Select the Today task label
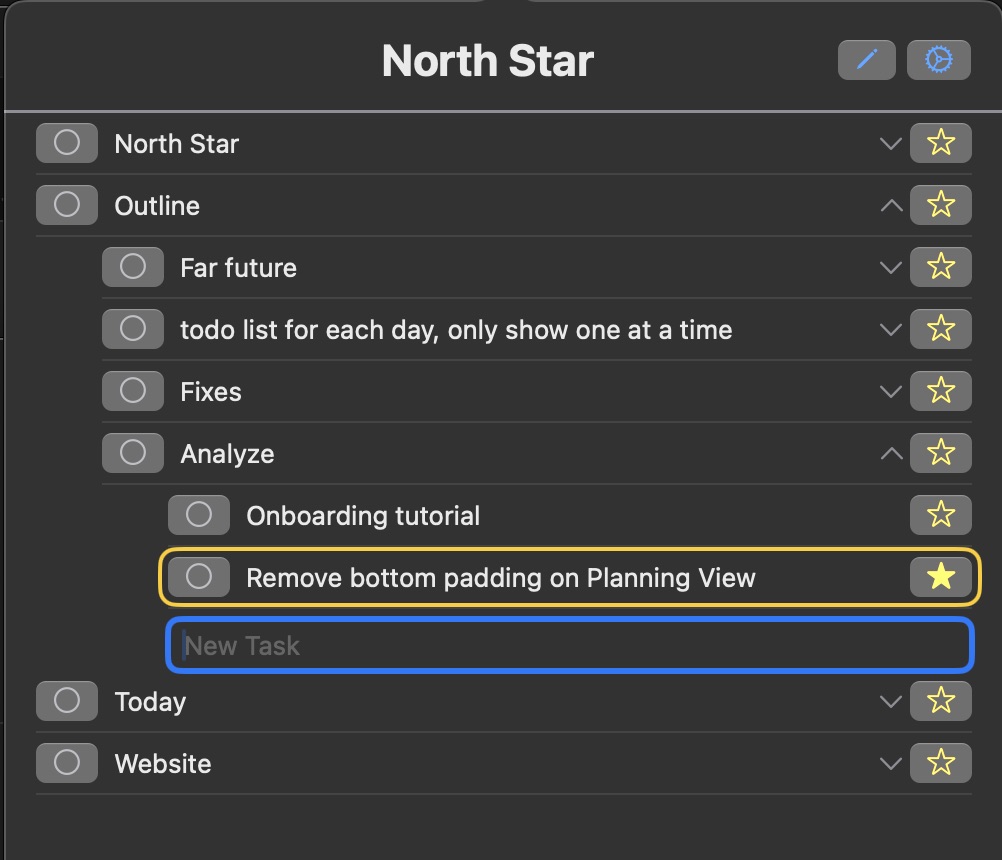 (150, 702)
